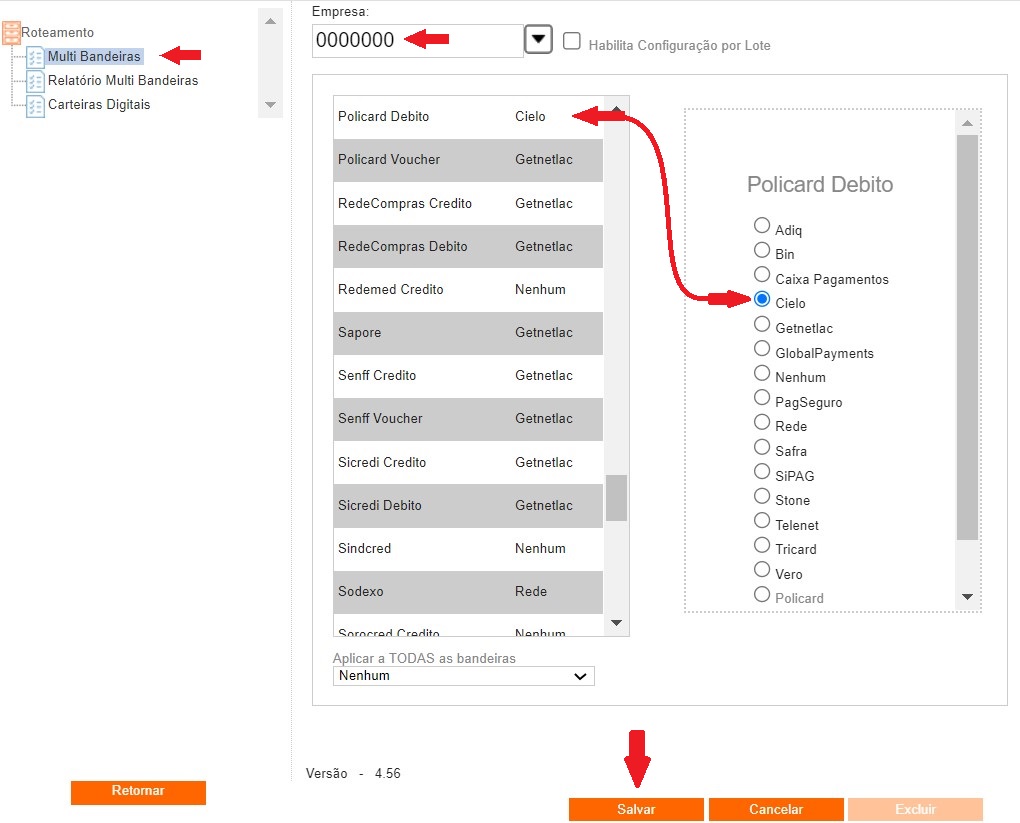Select the Adiq radio option
Screen dimensions: 1020x823
click(x=762, y=225)
